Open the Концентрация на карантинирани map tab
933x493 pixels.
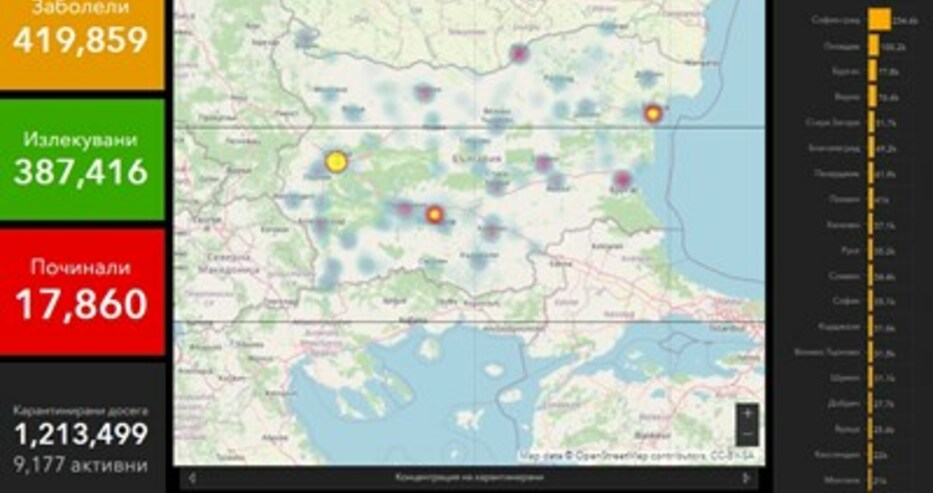[x=469, y=478]
